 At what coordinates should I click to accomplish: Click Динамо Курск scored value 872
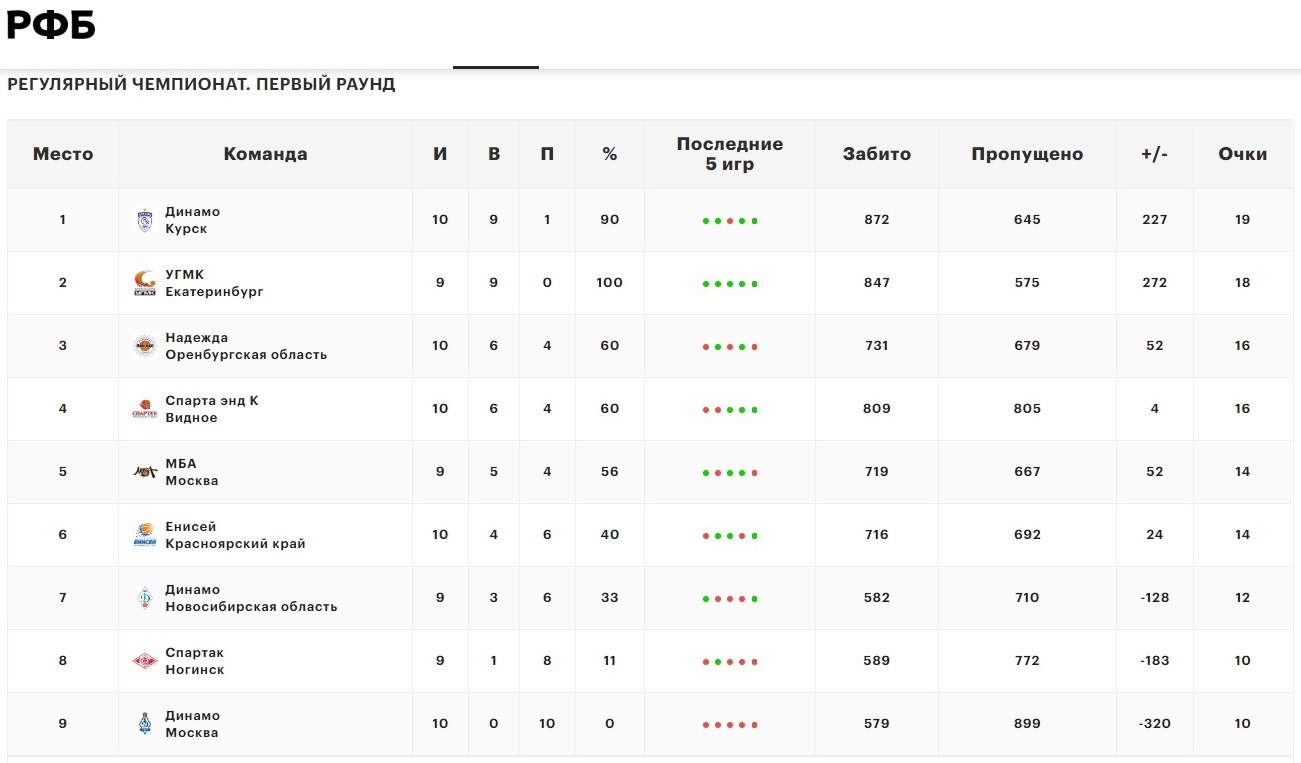(877, 220)
